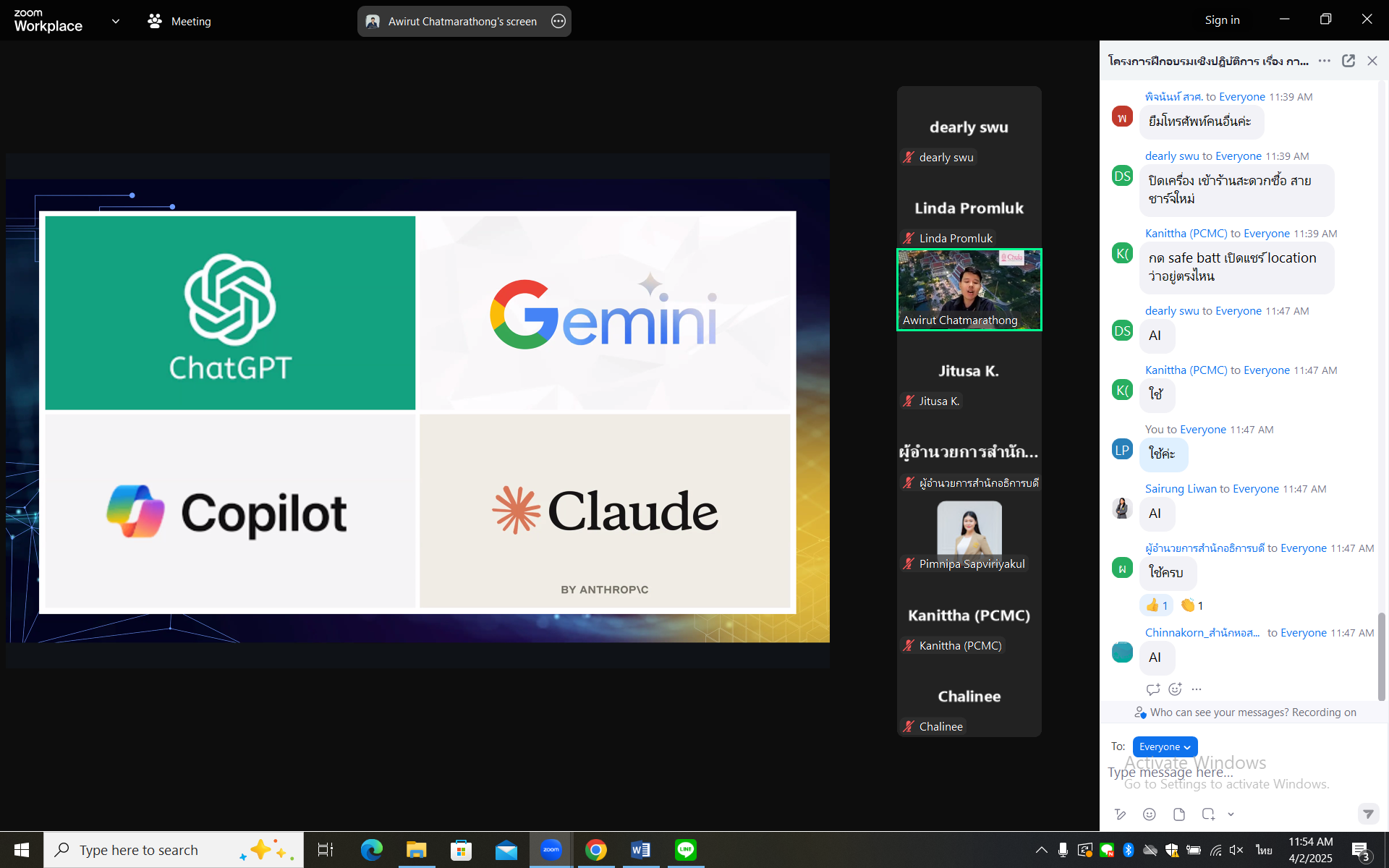Open screen share options ellipsis menu

pyautogui.click(x=558, y=21)
